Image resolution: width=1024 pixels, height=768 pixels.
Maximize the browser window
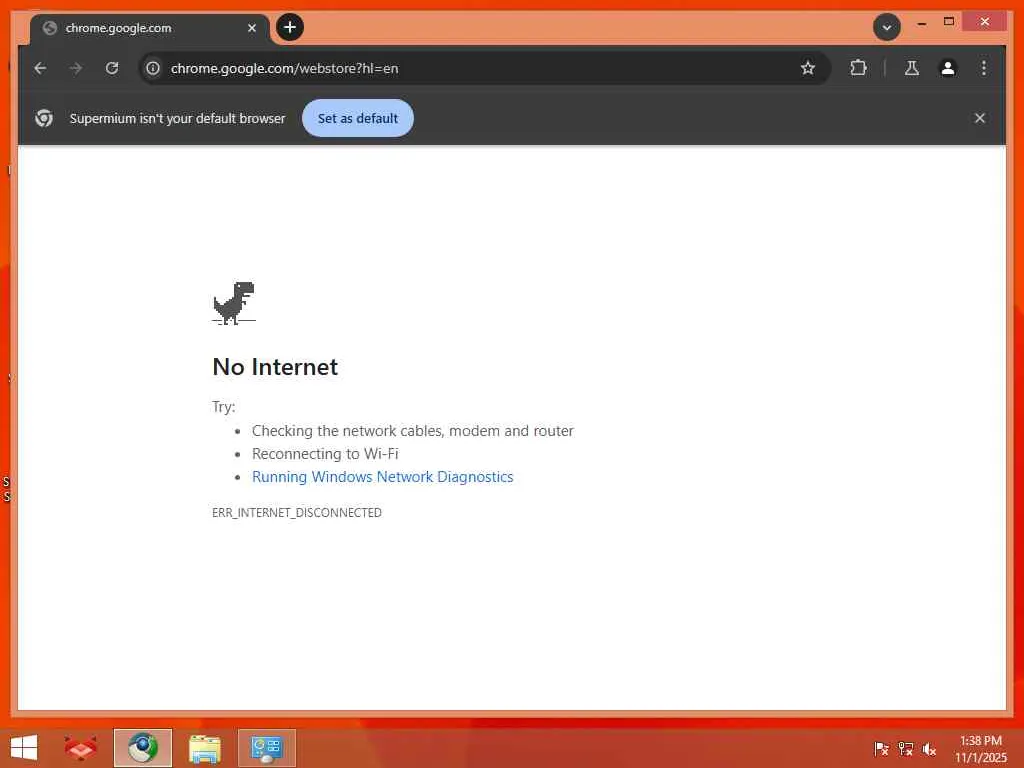(949, 22)
